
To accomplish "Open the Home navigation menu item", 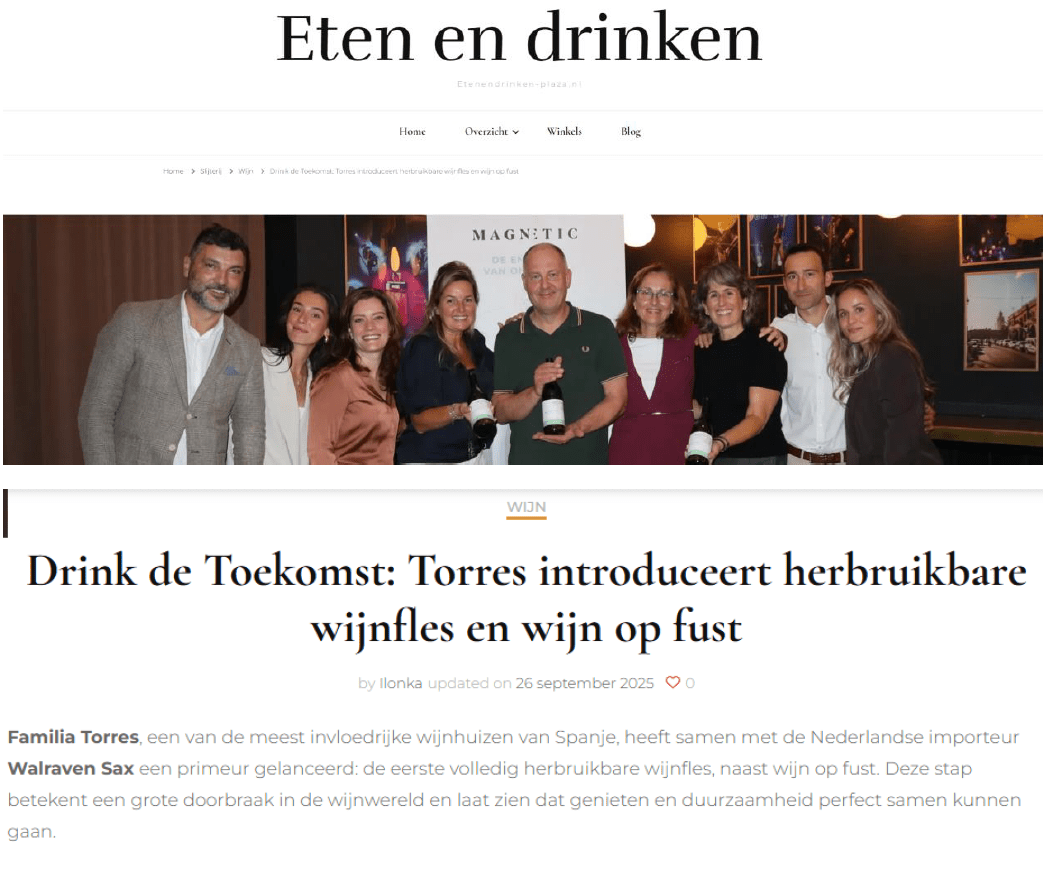I will [412, 131].
